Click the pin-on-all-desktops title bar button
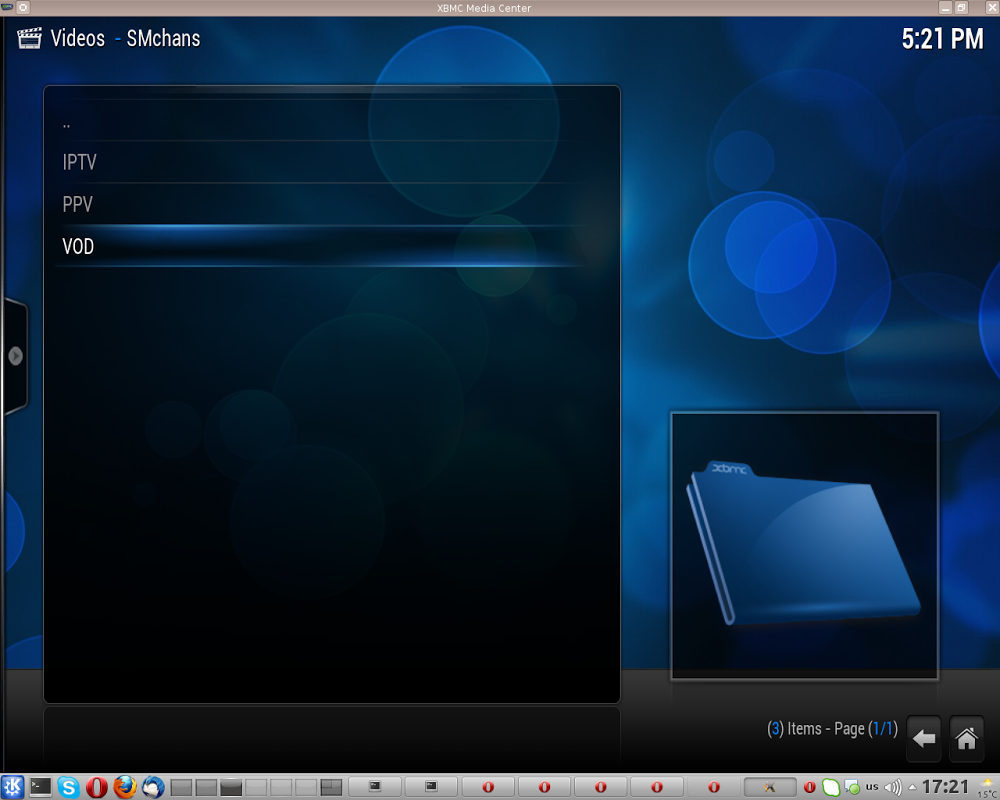This screenshot has width=1000, height=800. click(23, 8)
